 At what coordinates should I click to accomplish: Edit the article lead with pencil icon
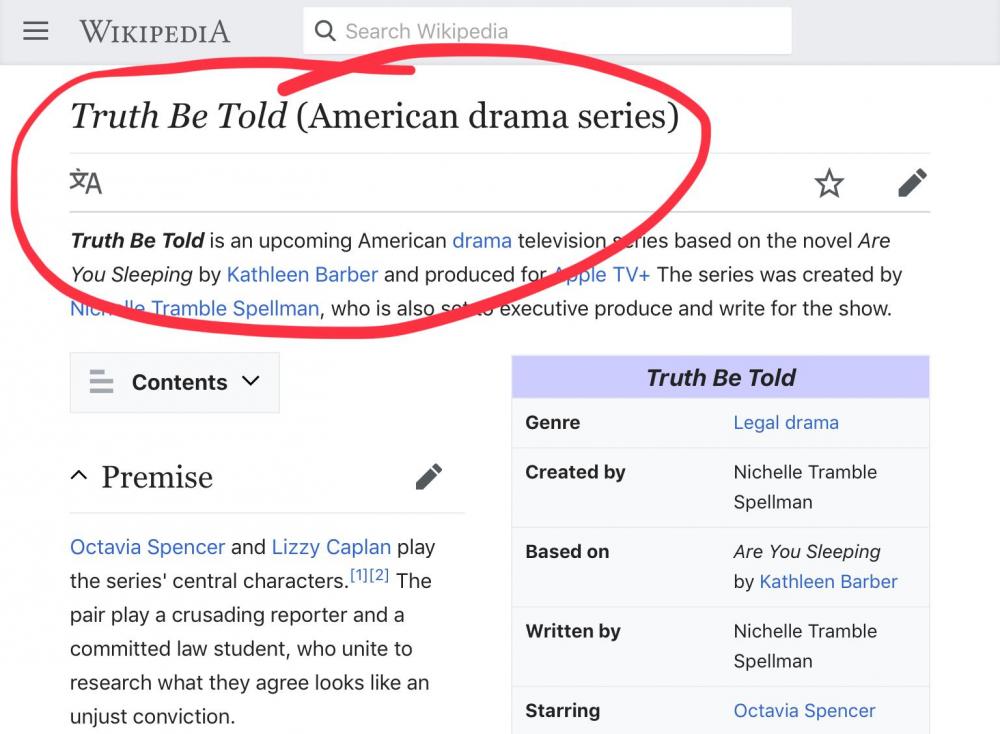912,183
